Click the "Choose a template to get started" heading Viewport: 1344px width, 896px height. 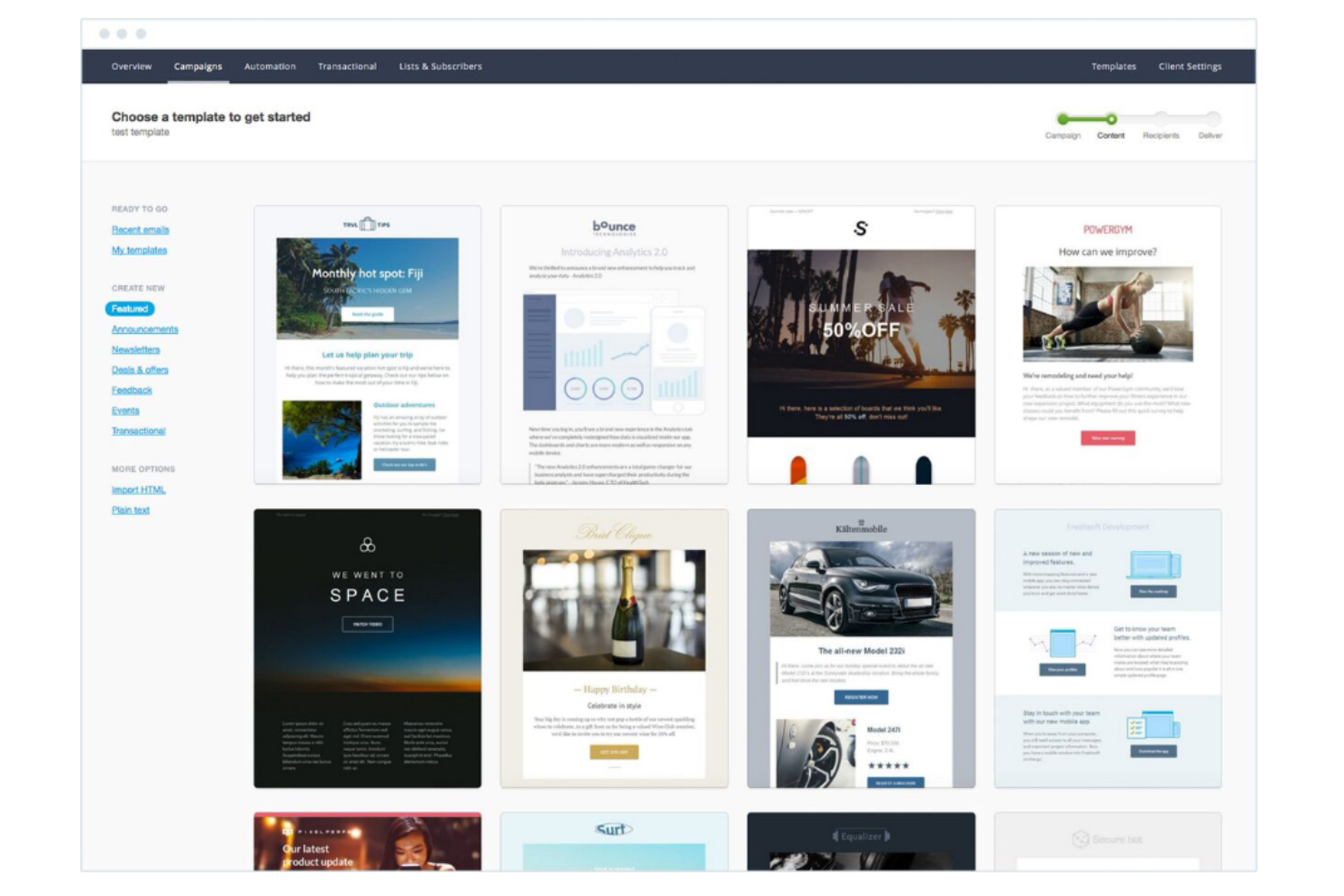tap(211, 117)
